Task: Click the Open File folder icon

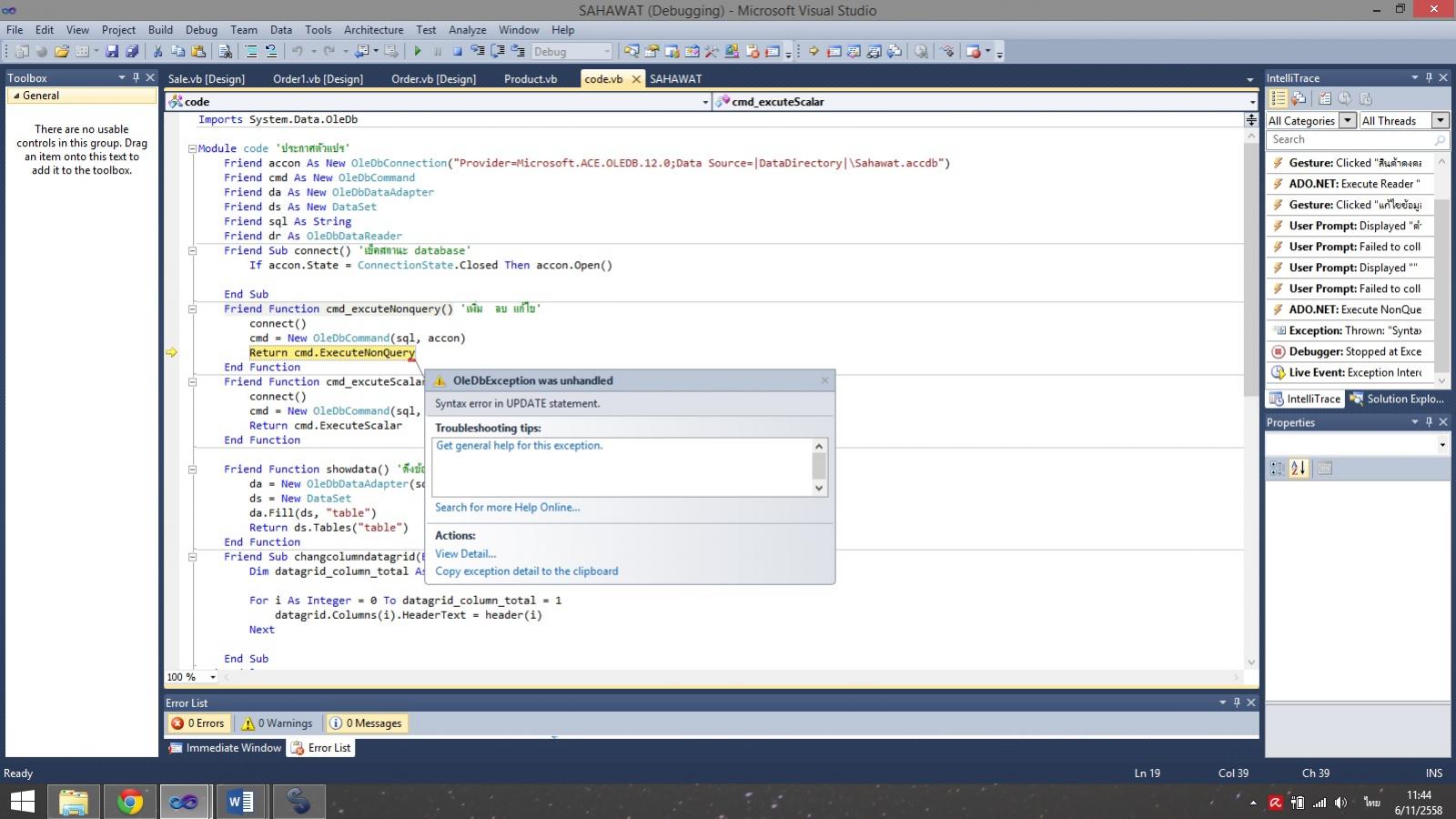Action: (61, 52)
